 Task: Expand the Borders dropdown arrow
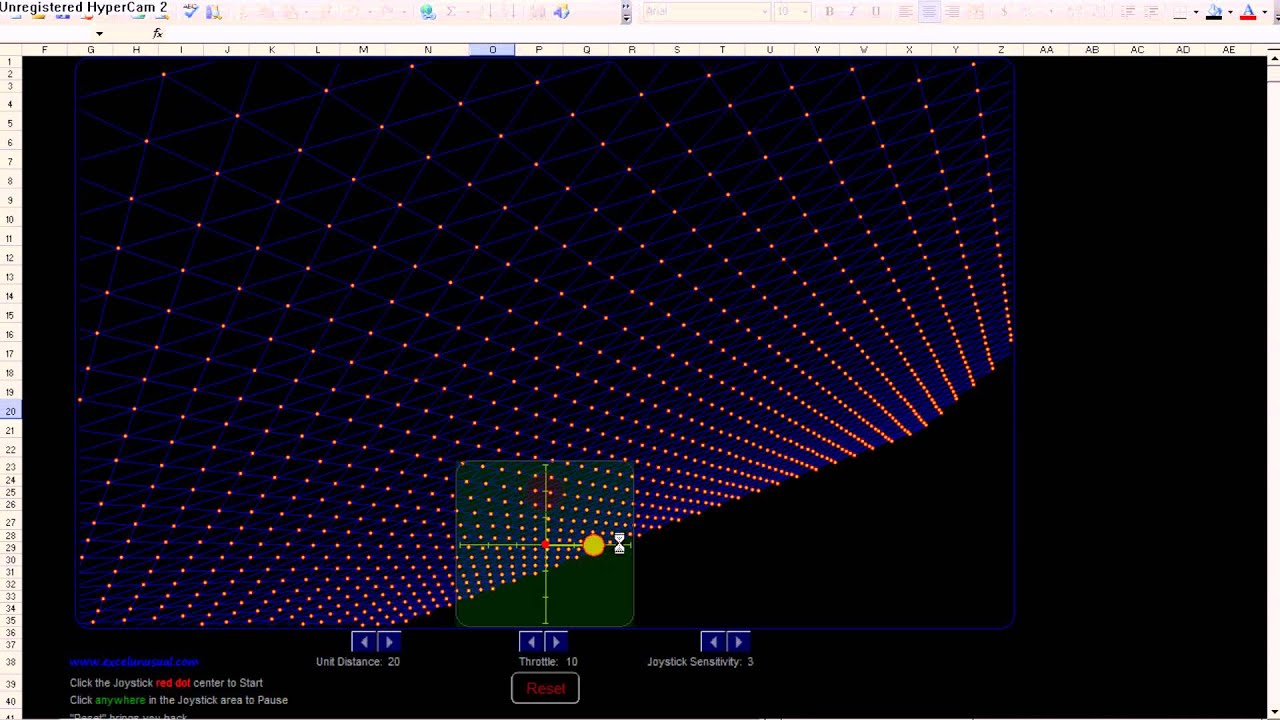(1196, 12)
